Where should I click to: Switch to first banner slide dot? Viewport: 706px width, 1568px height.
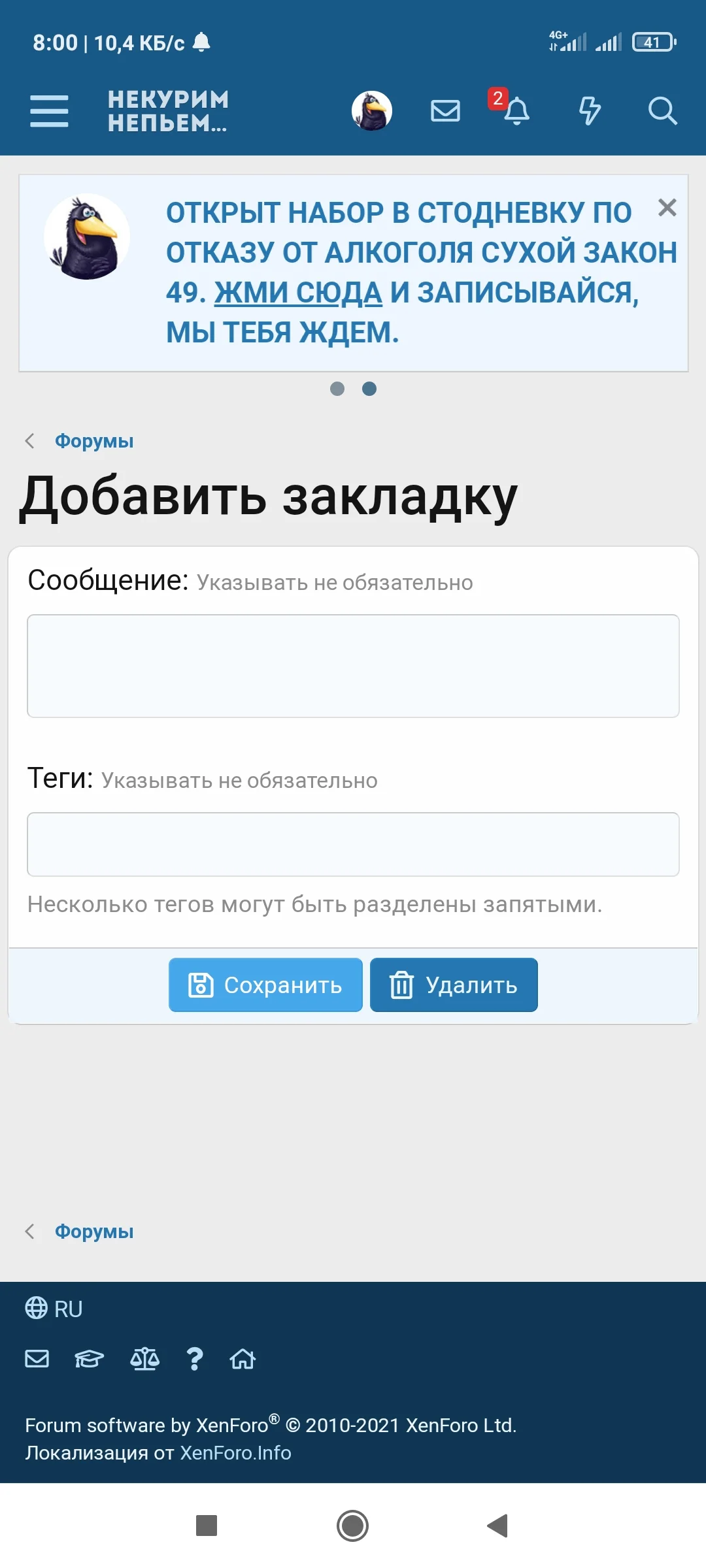(337, 389)
